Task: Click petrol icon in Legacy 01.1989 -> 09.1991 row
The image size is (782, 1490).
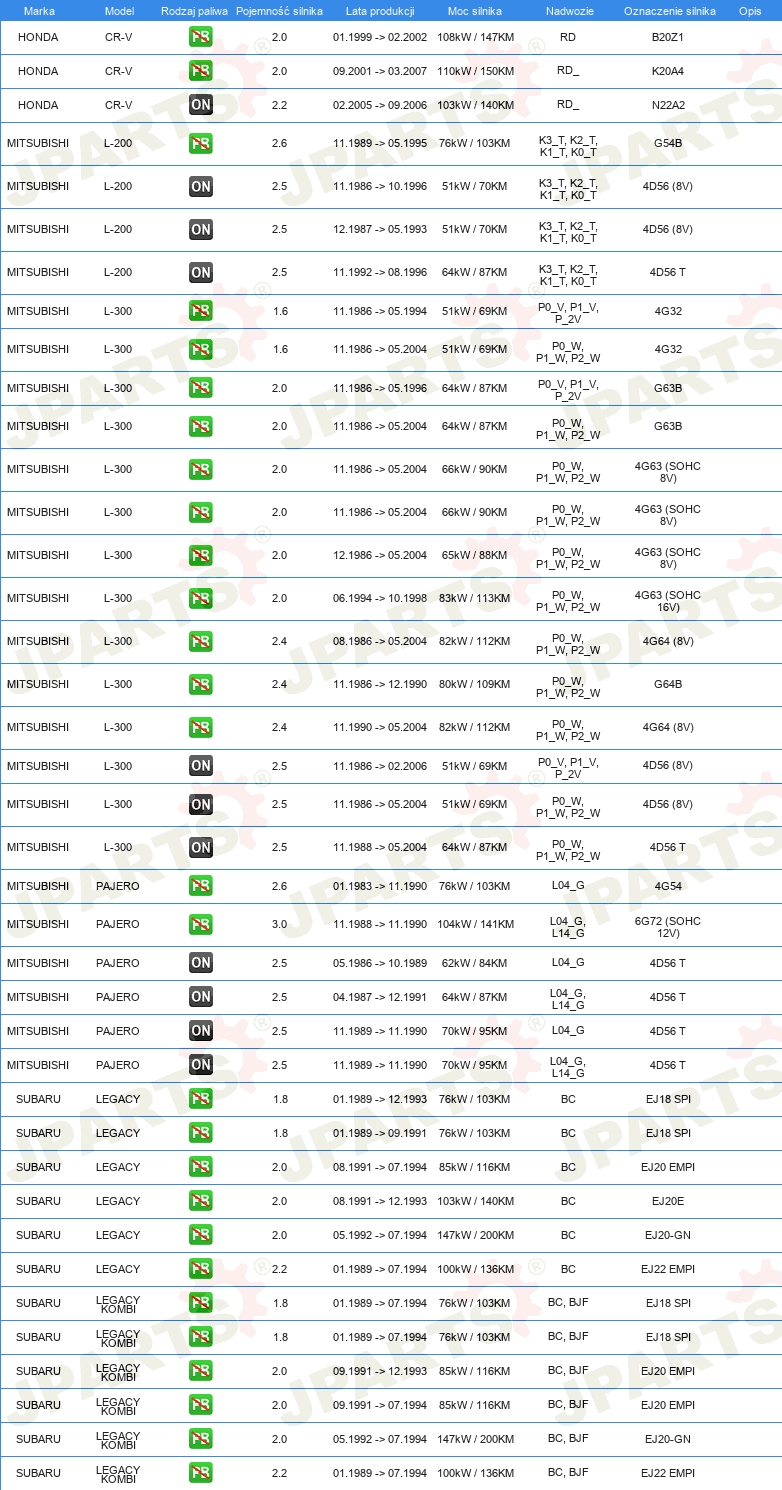Action: [x=201, y=1133]
